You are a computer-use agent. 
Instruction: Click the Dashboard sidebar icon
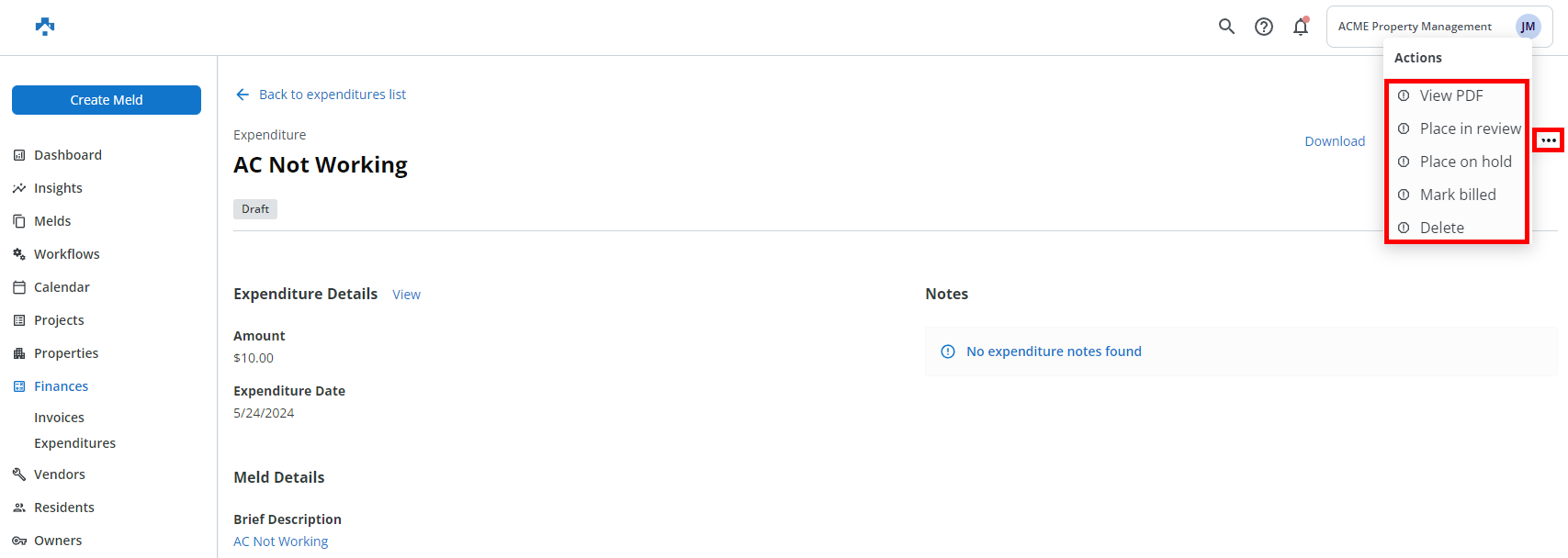19,155
